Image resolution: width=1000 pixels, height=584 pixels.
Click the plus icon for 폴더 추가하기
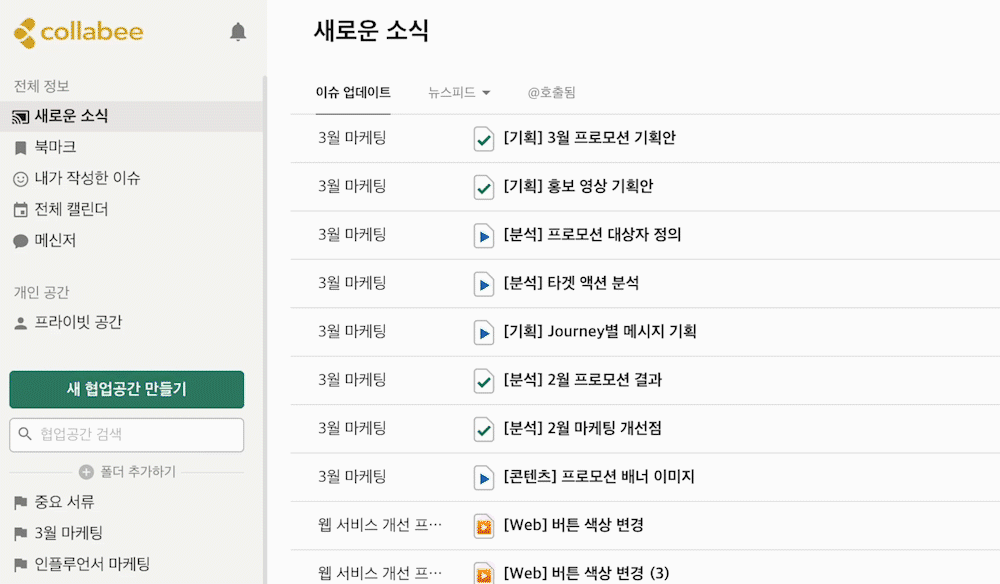tap(86, 472)
